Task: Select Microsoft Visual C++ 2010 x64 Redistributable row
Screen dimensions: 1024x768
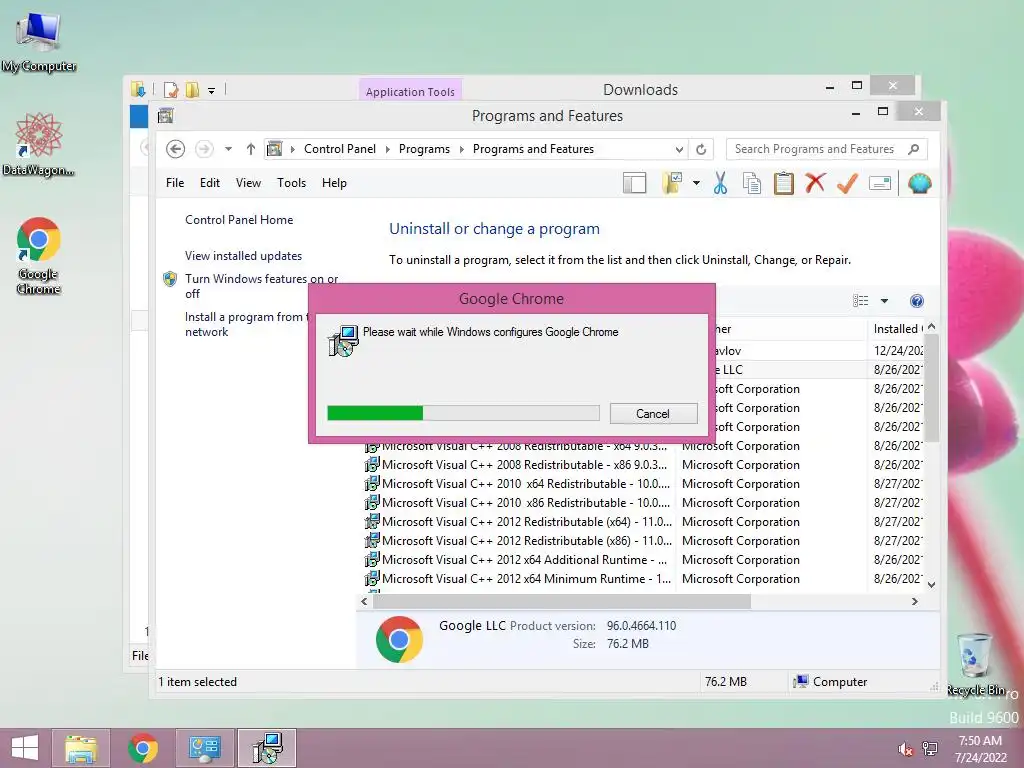Action: point(643,484)
